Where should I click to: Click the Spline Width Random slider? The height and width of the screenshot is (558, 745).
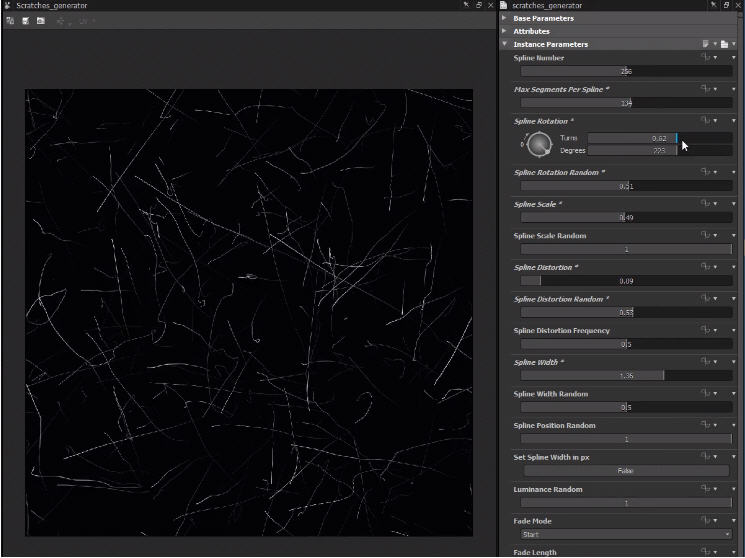(x=626, y=407)
